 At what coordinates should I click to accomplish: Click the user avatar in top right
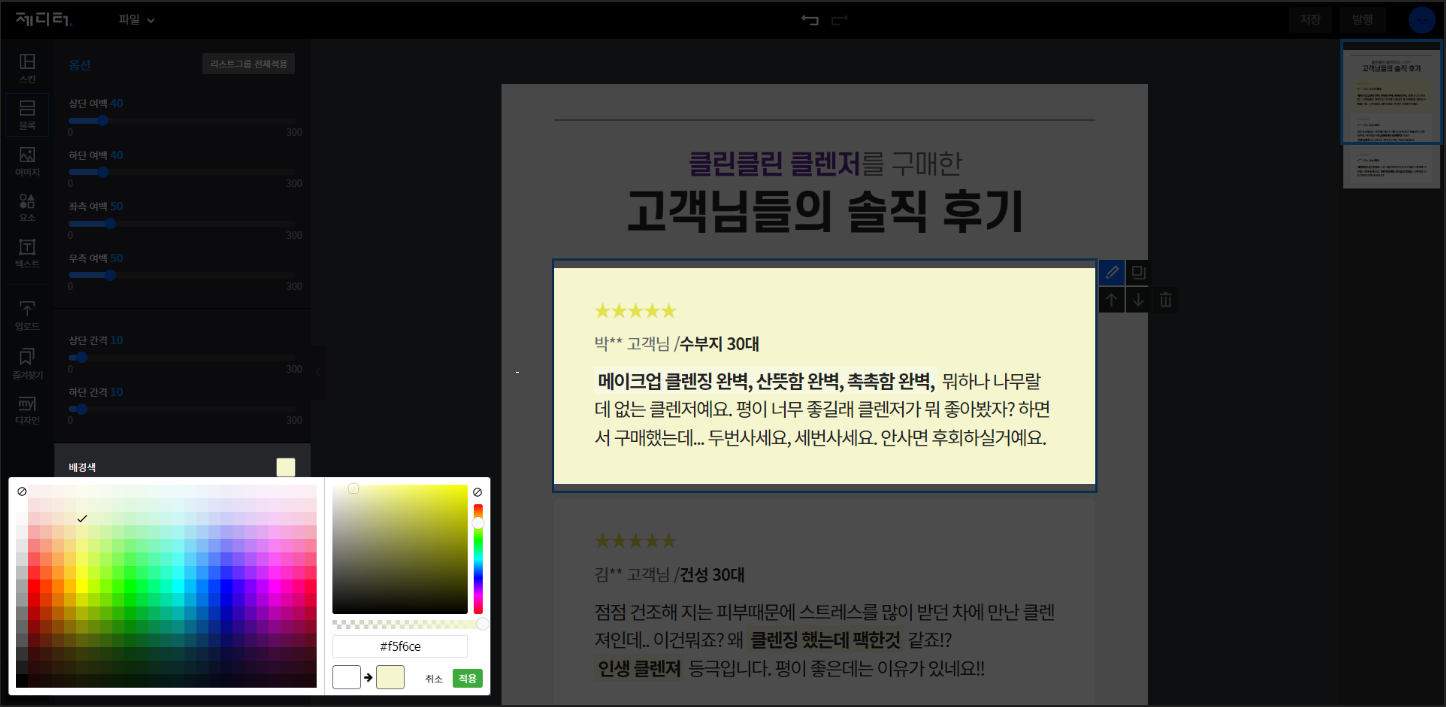pyautogui.click(x=1421, y=20)
